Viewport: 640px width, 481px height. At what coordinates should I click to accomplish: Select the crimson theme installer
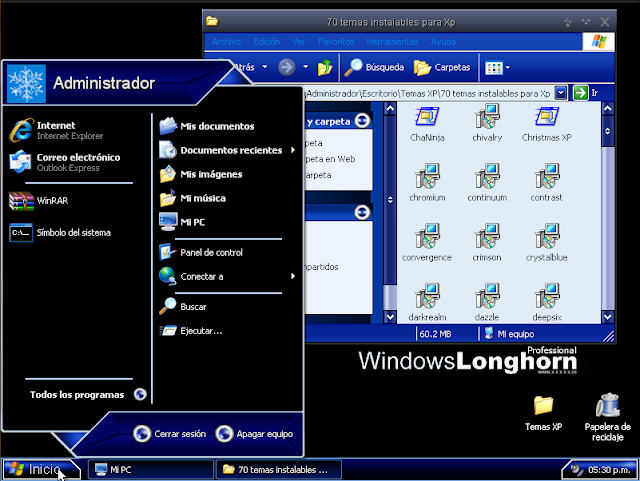[x=487, y=243]
